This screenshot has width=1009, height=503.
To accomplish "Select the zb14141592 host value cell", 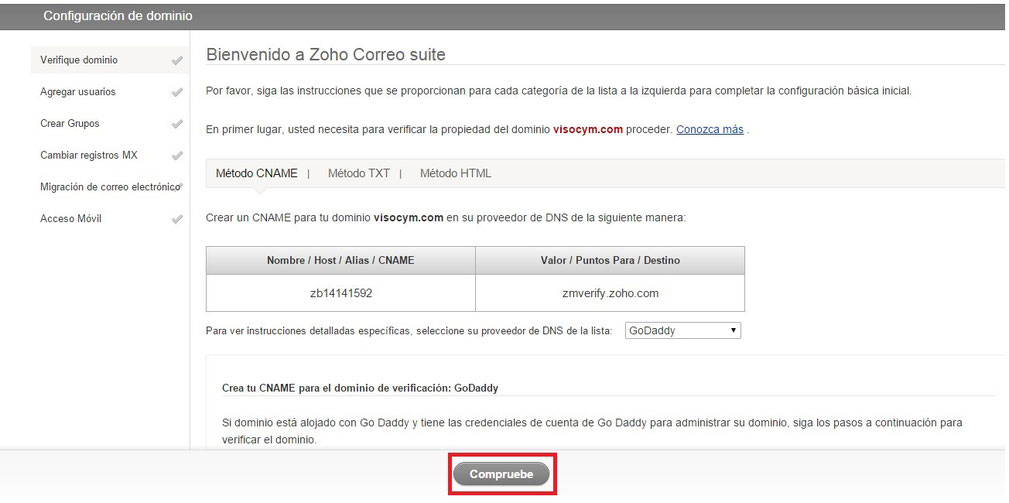I will coord(341,293).
